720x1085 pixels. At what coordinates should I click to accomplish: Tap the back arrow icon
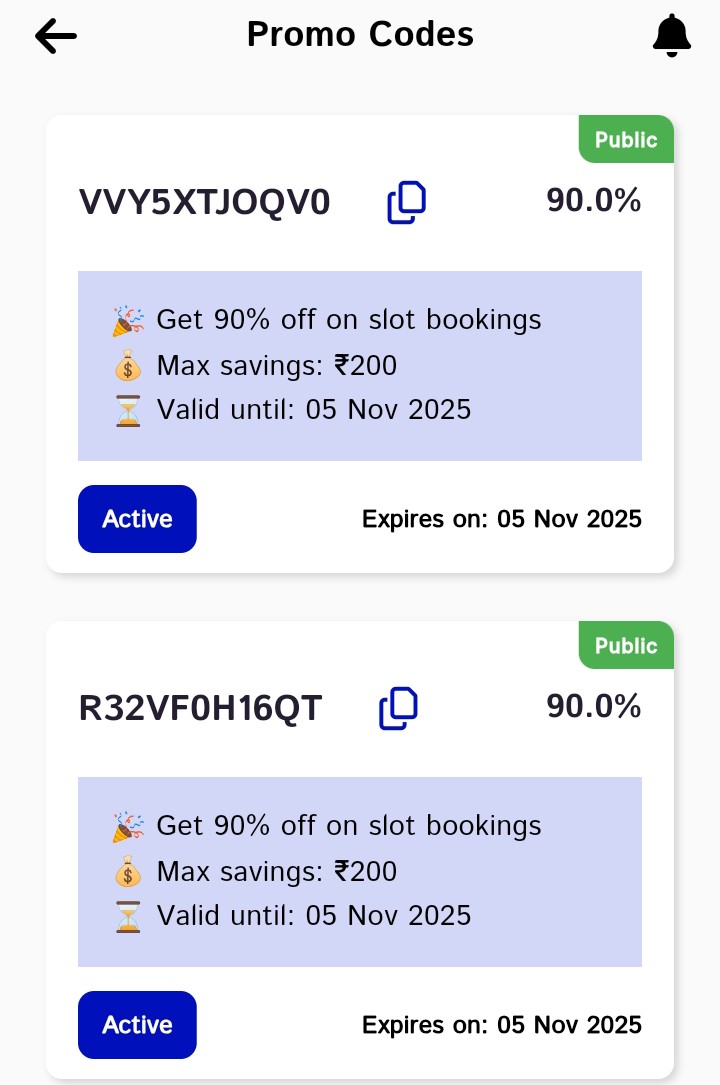click(56, 36)
